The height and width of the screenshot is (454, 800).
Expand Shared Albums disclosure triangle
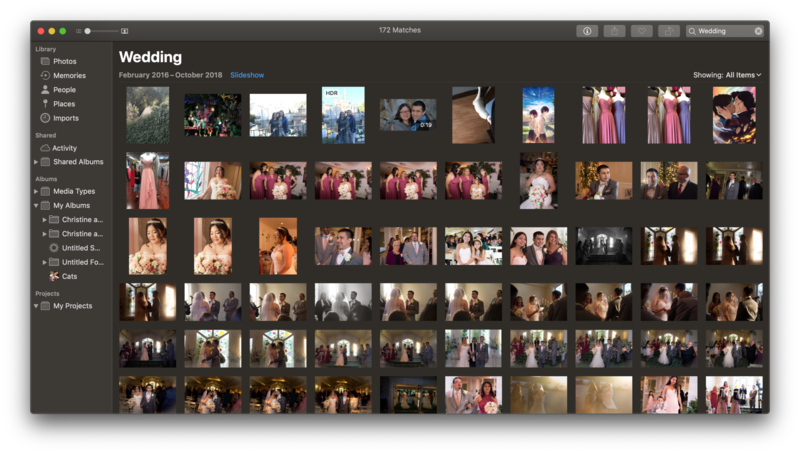click(x=36, y=162)
